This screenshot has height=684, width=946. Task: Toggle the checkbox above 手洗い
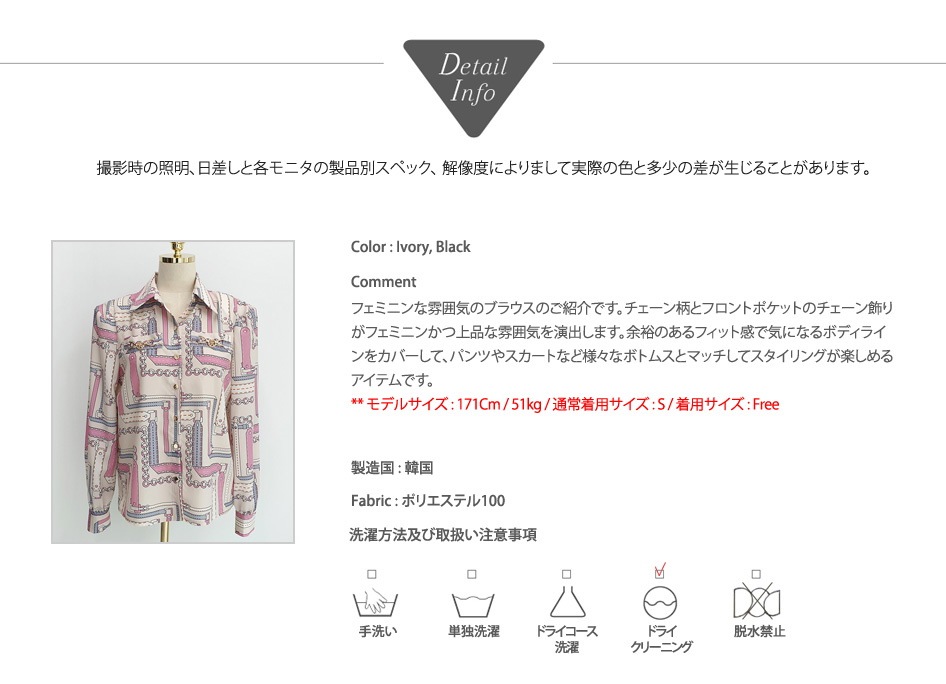point(372,574)
